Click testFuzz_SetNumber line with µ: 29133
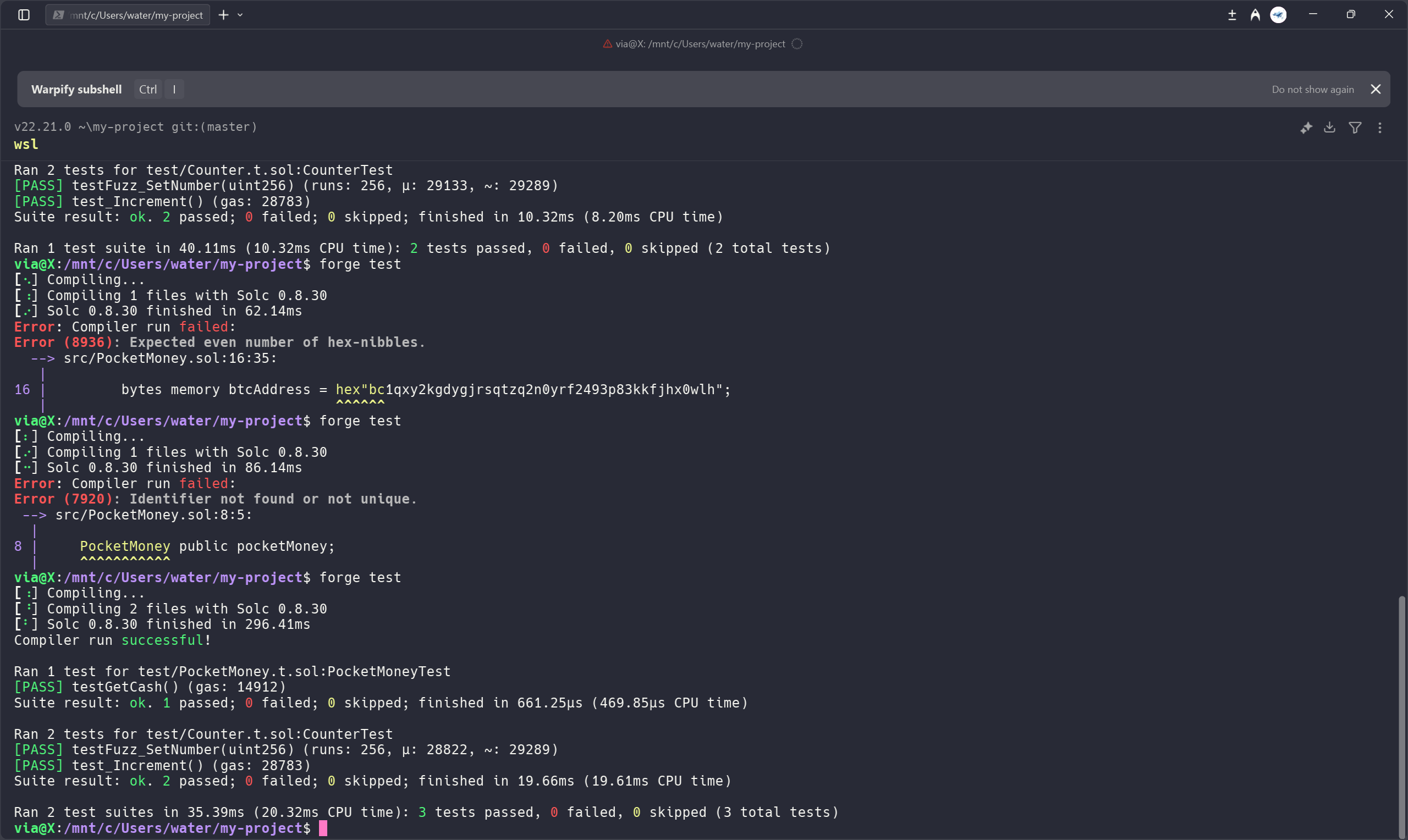The image size is (1408, 840). (x=286, y=186)
